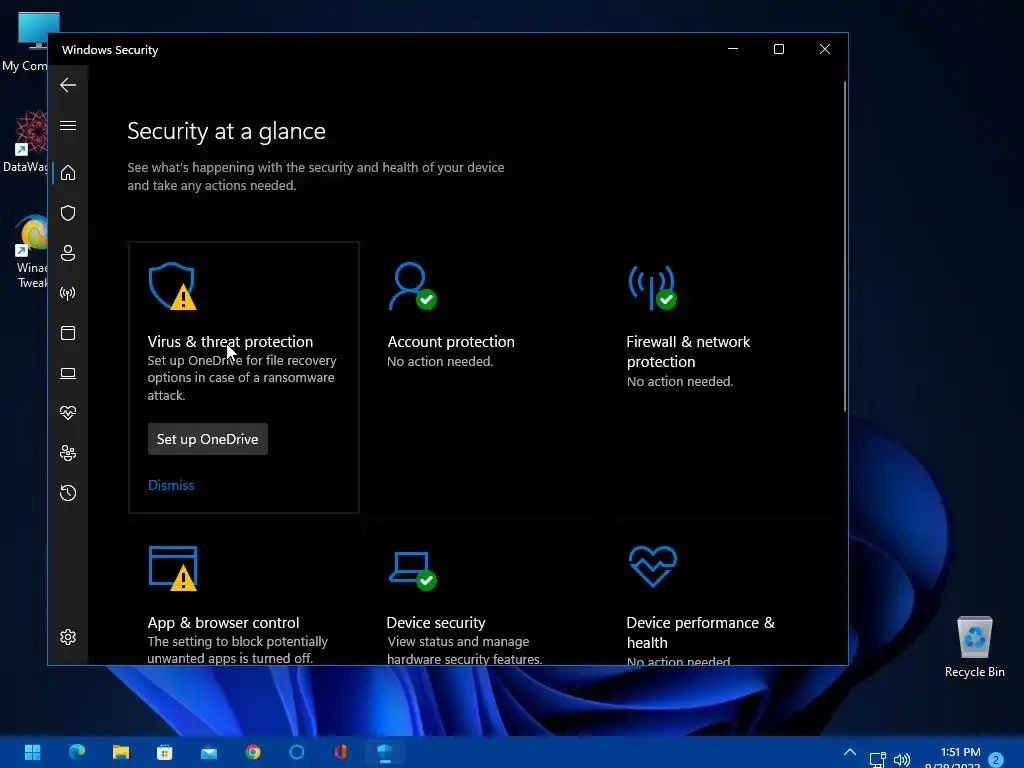Click 'Security at a glance' heading

click(x=226, y=131)
